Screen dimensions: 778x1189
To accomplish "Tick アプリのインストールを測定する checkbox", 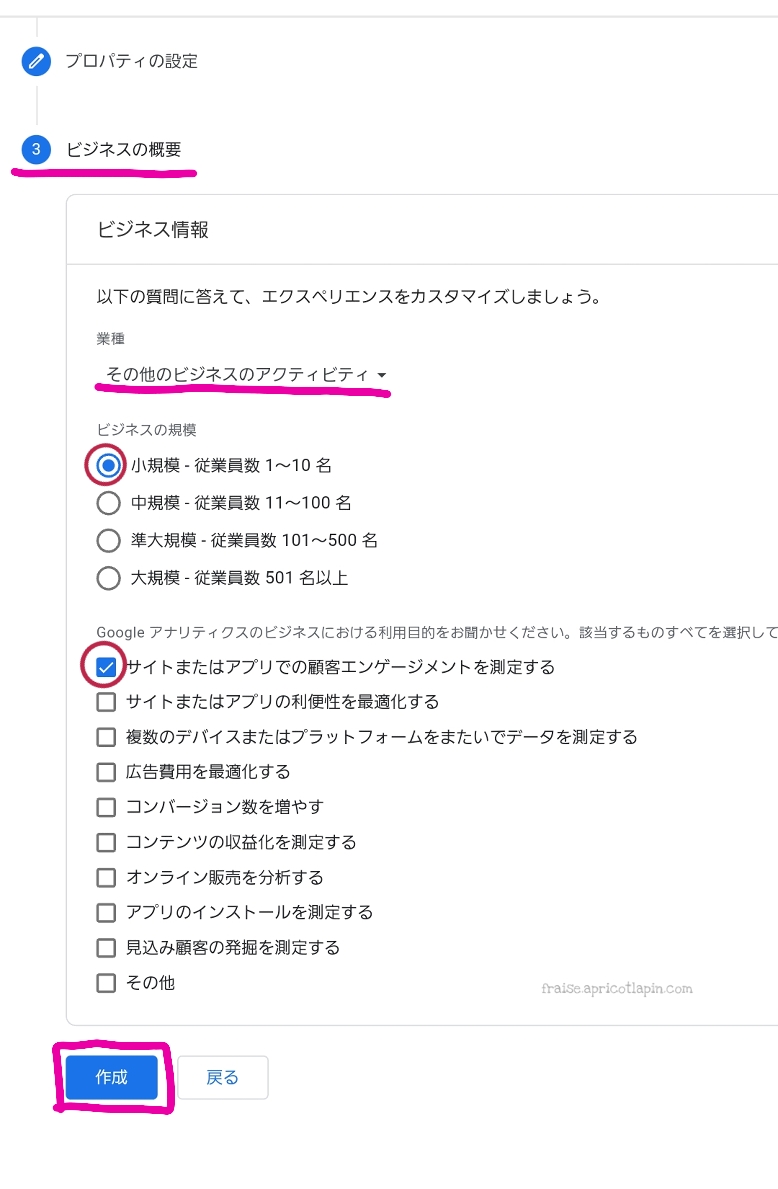I will click(106, 912).
